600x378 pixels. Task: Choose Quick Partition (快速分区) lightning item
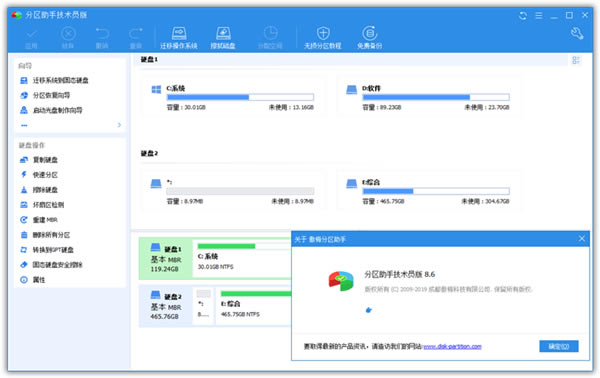click(x=39, y=175)
